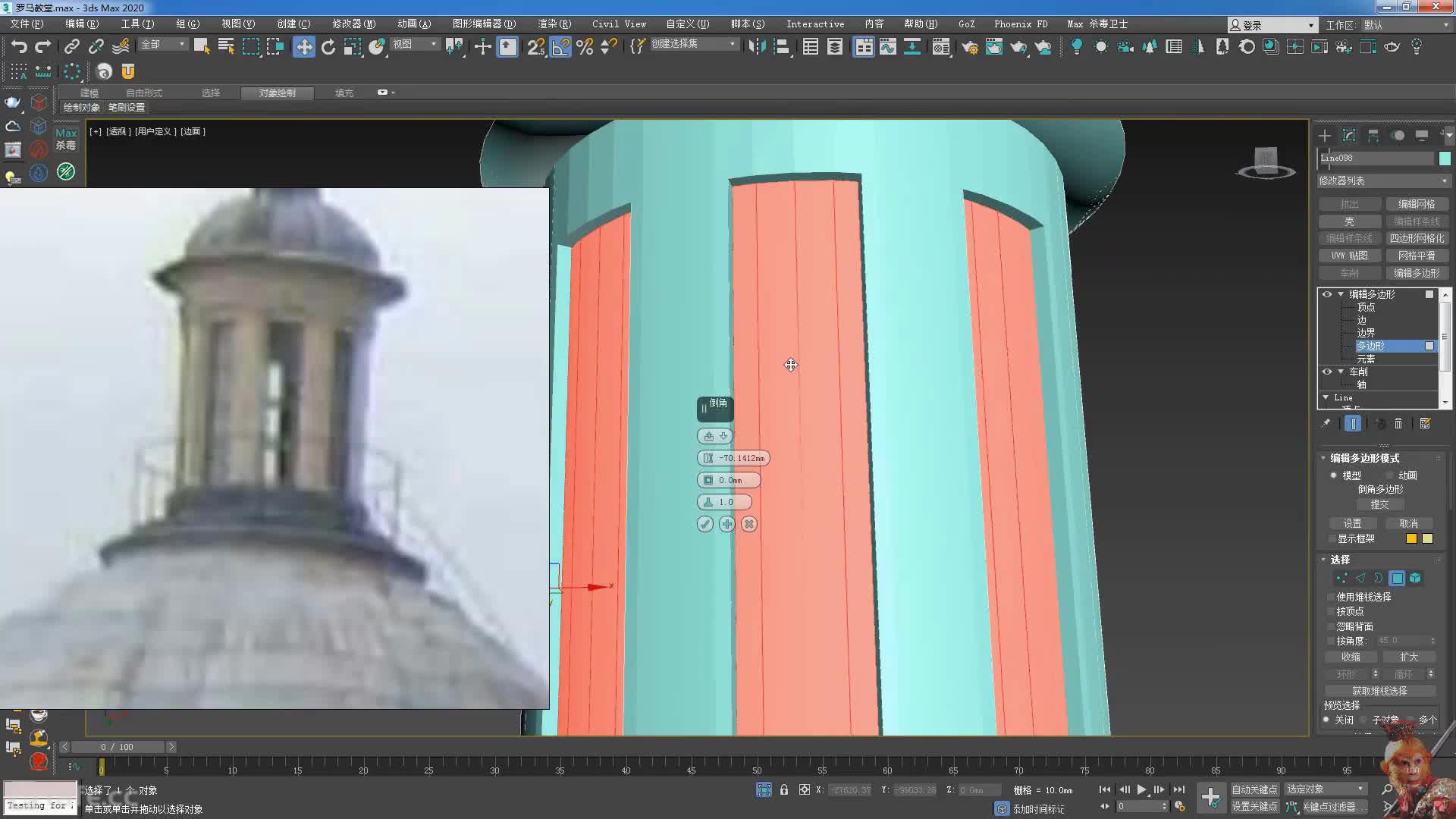The width and height of the screenshot is (1456, 819).
Task: Enable 显示框架 checkbox
Action: tap(1332, 538)
